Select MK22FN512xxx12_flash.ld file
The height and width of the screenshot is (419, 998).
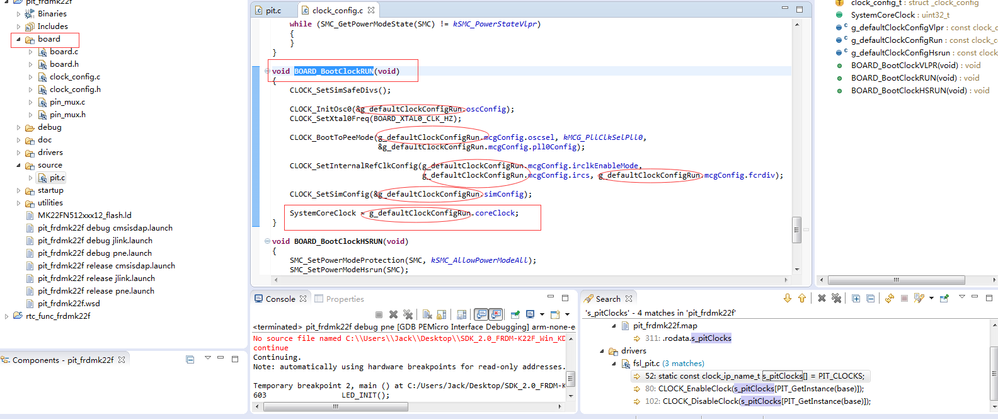click(x=78, y=215)
